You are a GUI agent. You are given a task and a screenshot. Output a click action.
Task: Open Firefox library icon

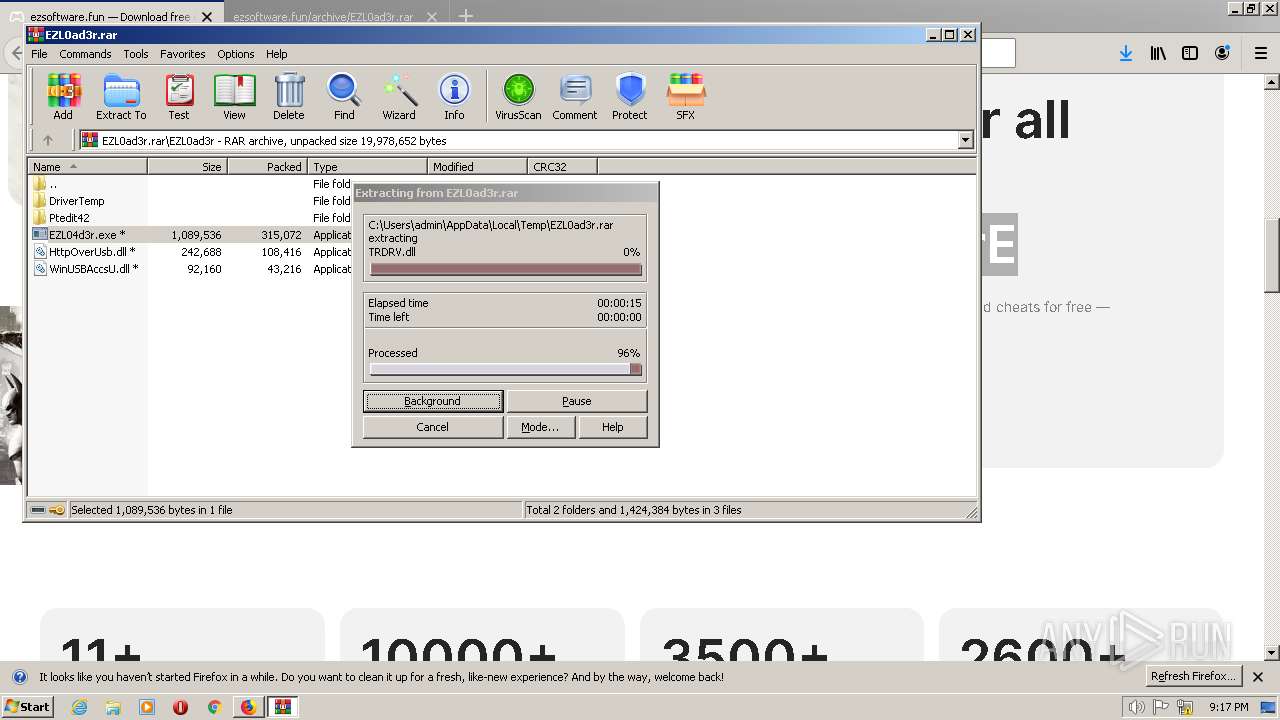pyautogui.click(x=1158, y=54)
